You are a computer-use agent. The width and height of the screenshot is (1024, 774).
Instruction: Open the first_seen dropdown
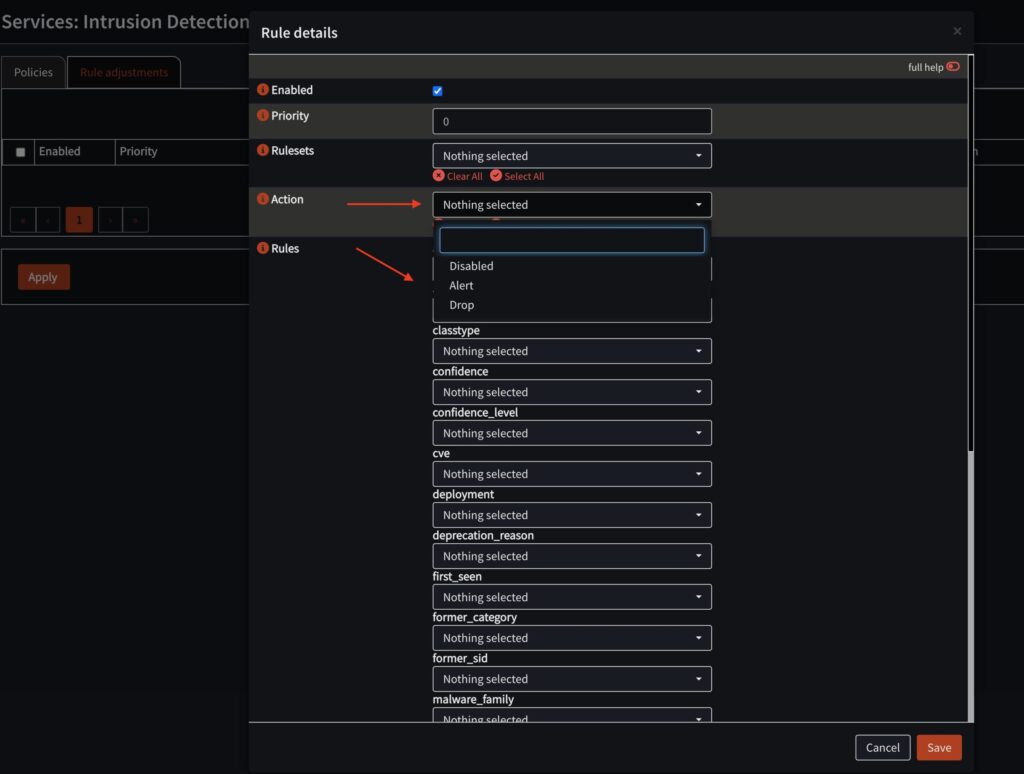point(571,597)
